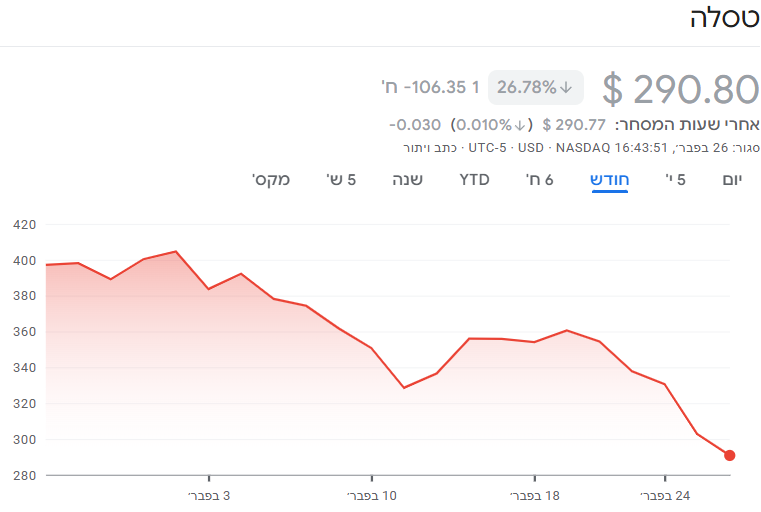The height and width of the screenshot is (512, 761).
Task: Click the 18 בפבר׳ date marker
Action: point(534,494)
